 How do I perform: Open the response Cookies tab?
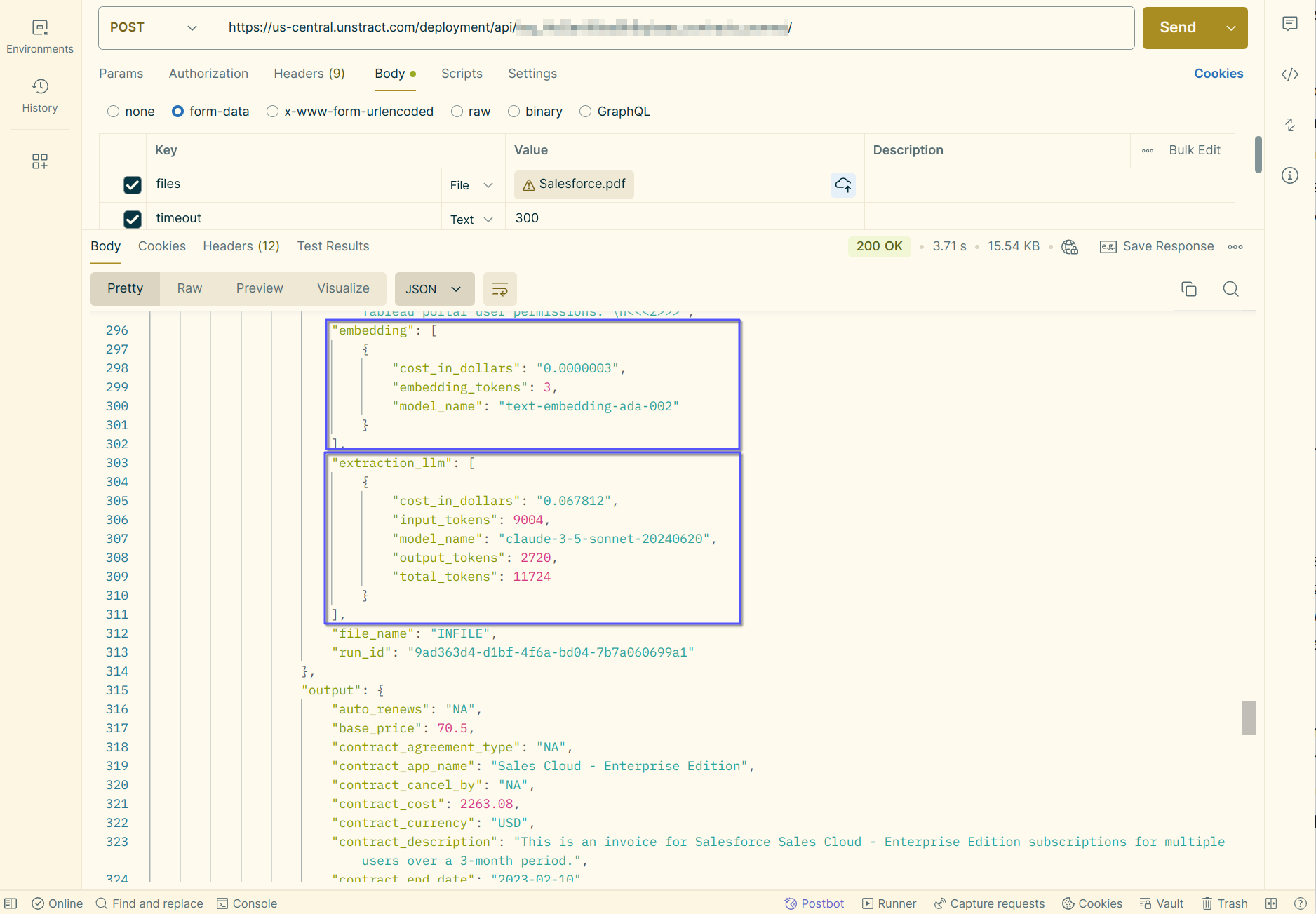coord(162,246)
